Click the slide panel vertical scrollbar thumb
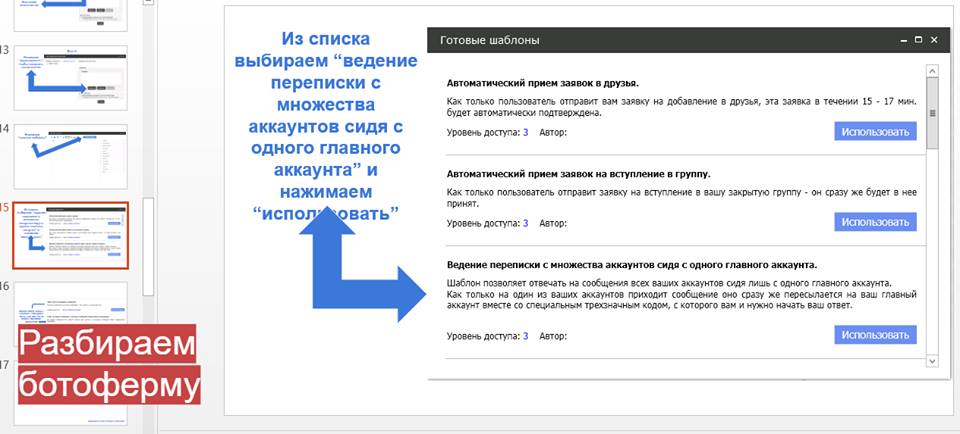960x434 pixels. tap(149, 243)
